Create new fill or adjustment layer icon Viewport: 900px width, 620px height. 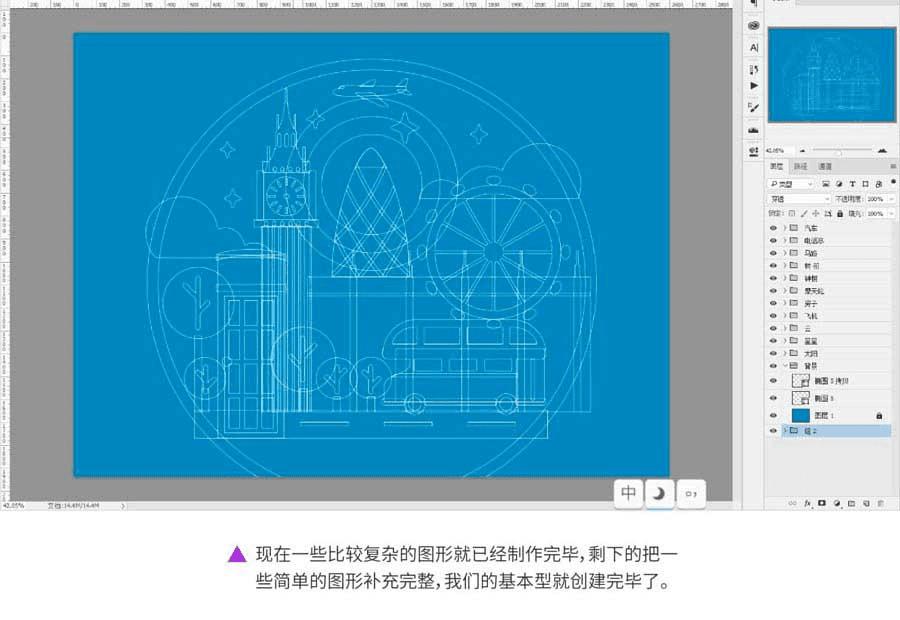click(x=837, y=503)
